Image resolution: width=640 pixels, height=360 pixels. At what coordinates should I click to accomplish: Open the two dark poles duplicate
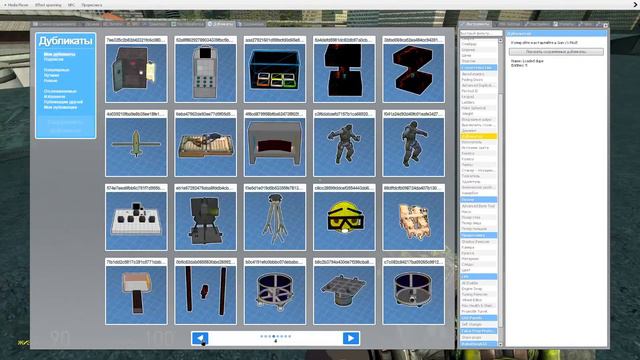pyautogui.click(x=206, y=291)
